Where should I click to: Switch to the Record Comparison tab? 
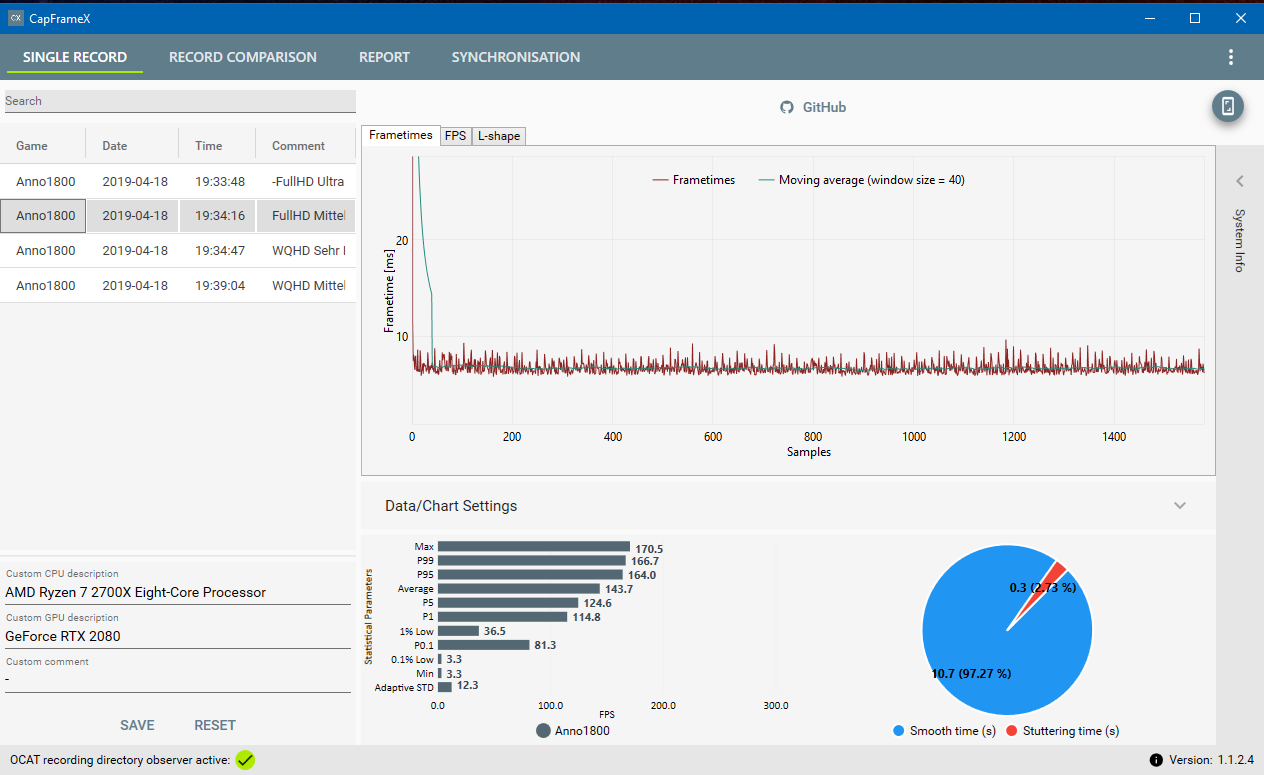(x=243, y=57)
